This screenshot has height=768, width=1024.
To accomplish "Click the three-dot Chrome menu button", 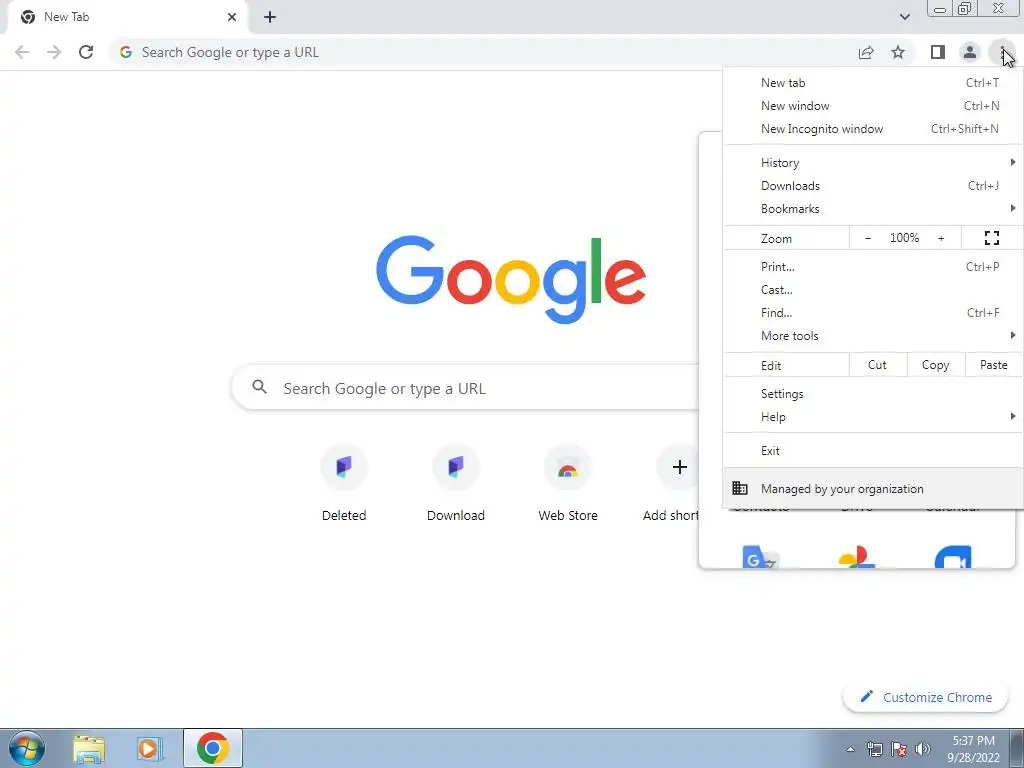I will pos(1002,52).
